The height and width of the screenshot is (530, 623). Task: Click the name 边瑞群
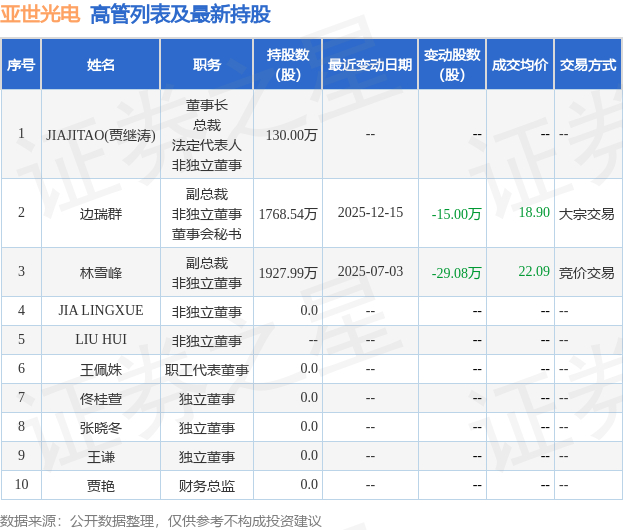101,214
